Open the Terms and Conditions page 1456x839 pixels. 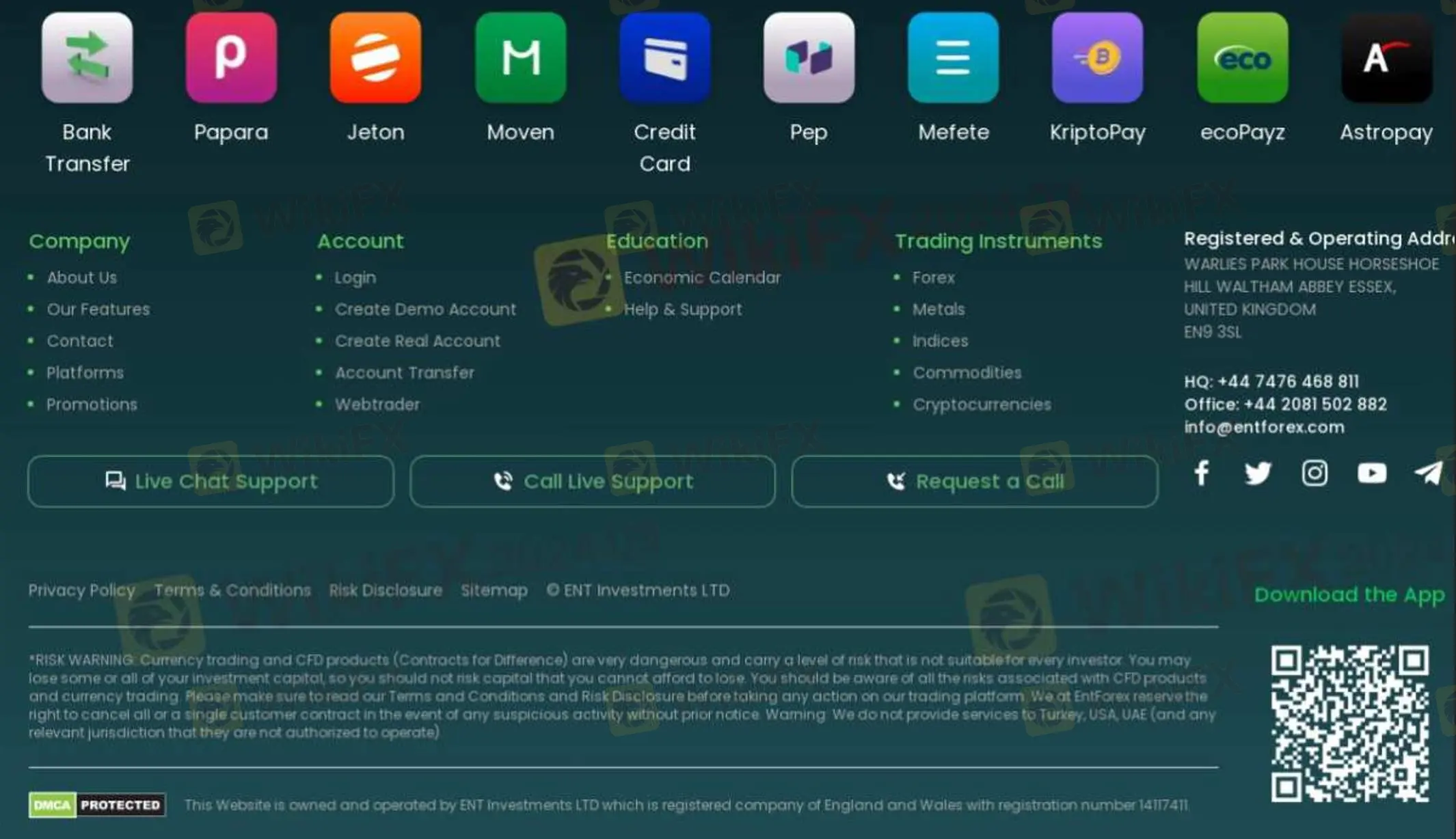pyautogui.click(x=231, y=589)
